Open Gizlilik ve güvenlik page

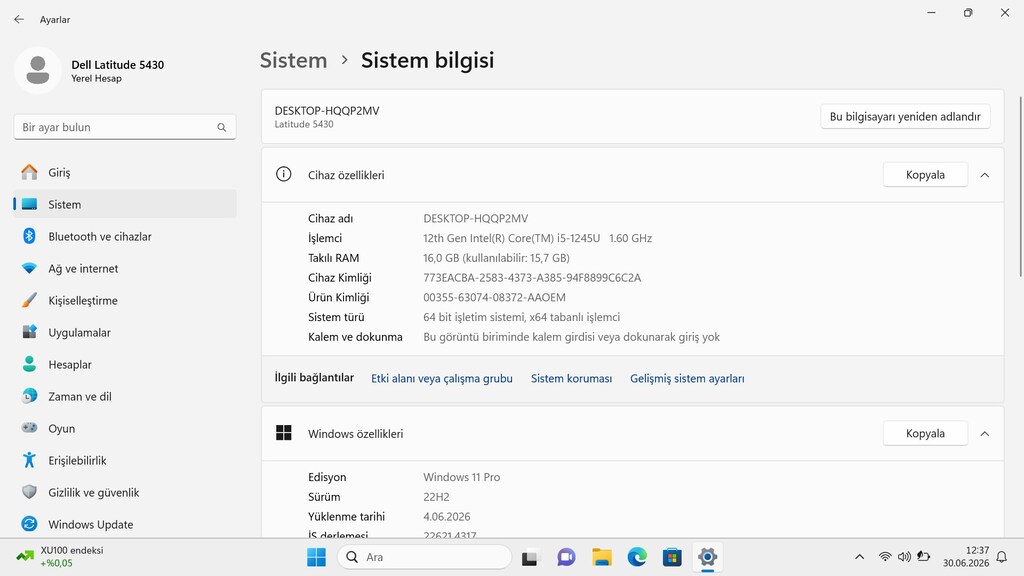tap(125, 492)
